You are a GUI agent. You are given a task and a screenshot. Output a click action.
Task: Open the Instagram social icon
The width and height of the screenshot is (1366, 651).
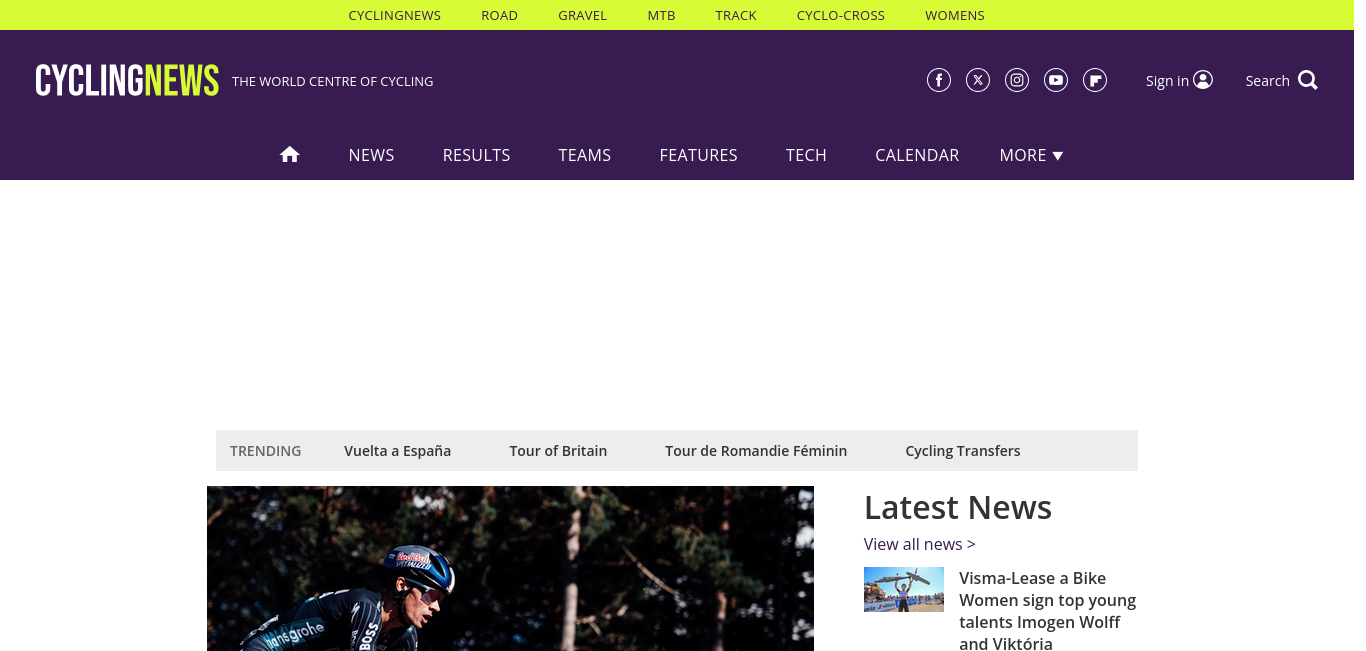tap(1017, 81)
